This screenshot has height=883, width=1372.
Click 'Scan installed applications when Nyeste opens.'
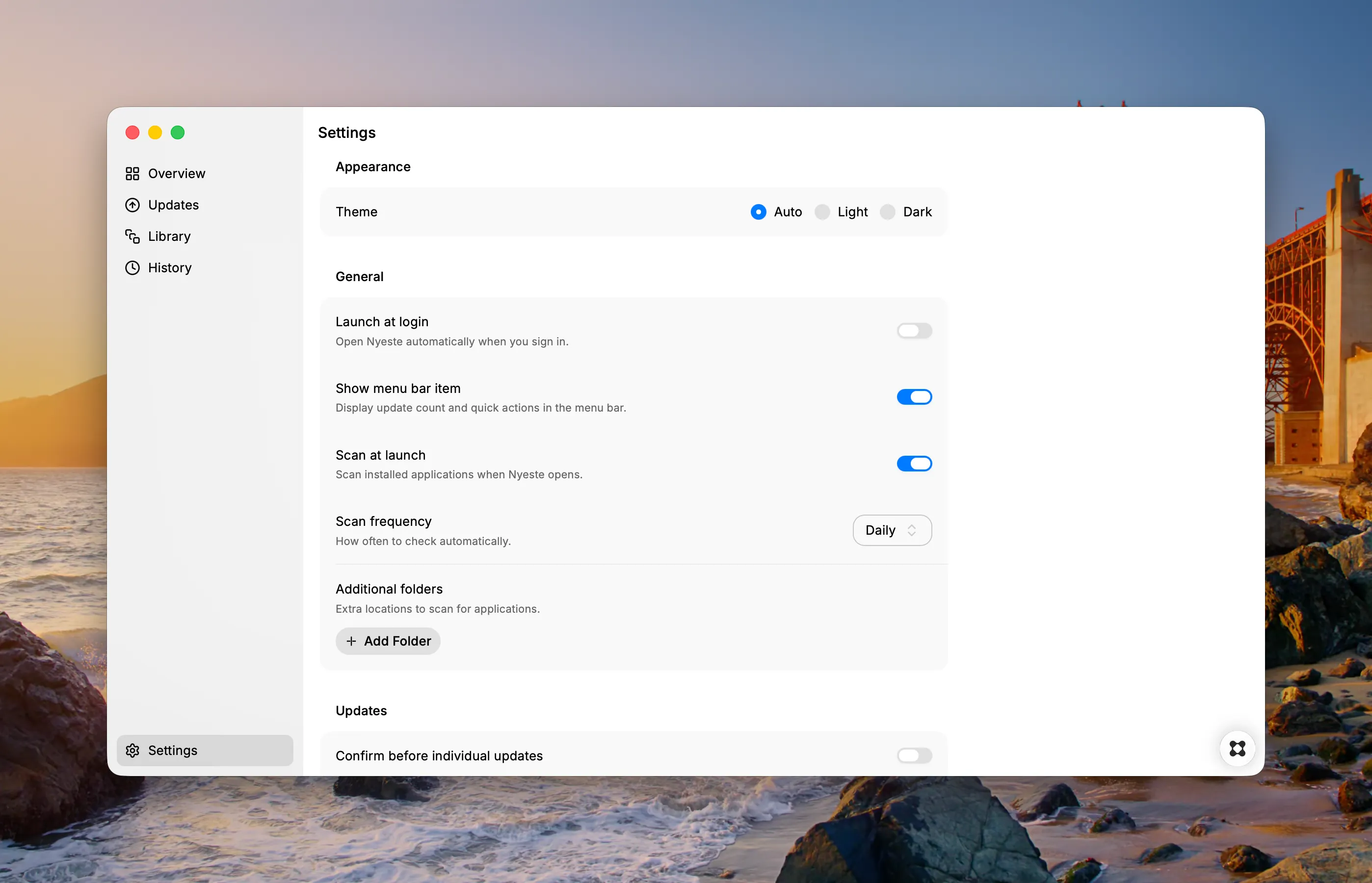(x=459, y=475)
